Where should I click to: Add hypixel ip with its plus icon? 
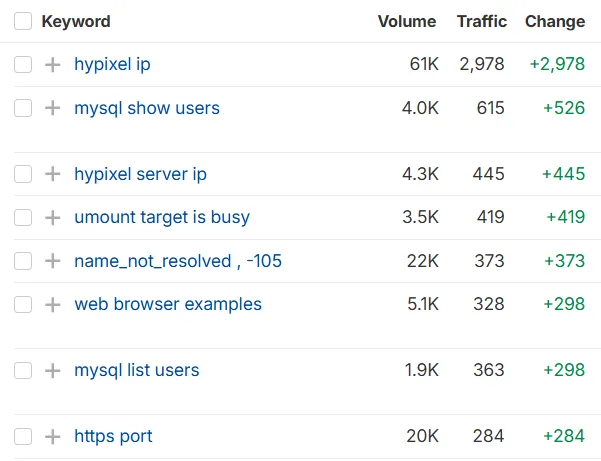(53, 64)
